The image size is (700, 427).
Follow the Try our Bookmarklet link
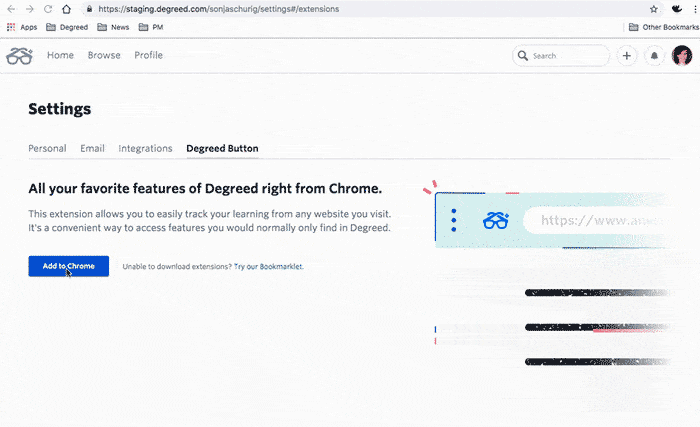268,267
